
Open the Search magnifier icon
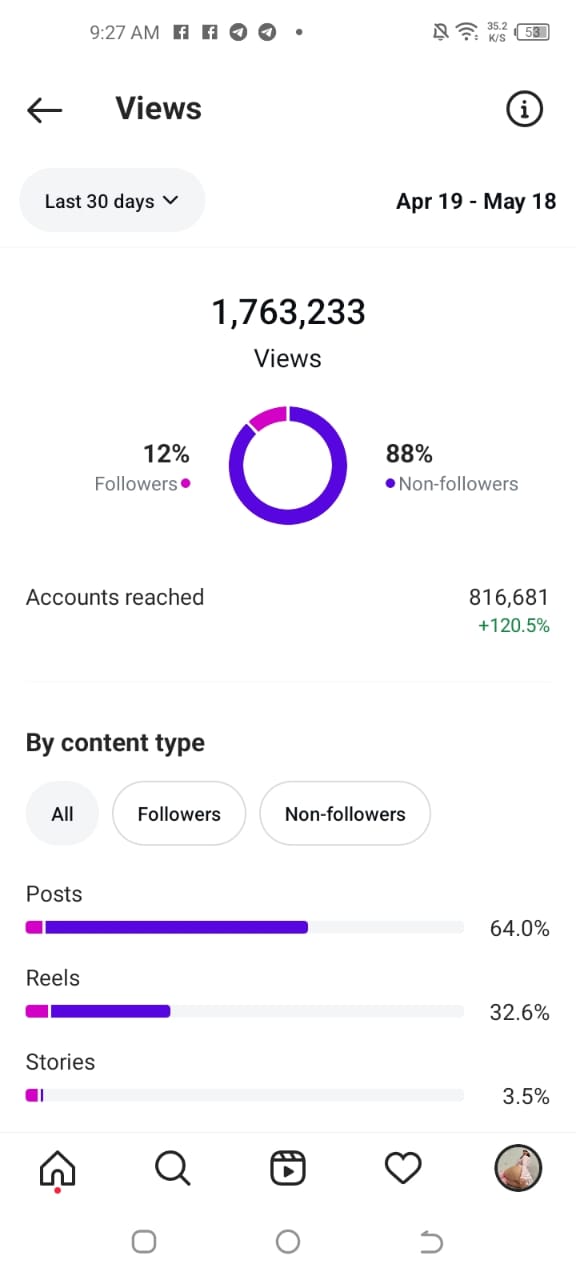[x=172, y=1168]
